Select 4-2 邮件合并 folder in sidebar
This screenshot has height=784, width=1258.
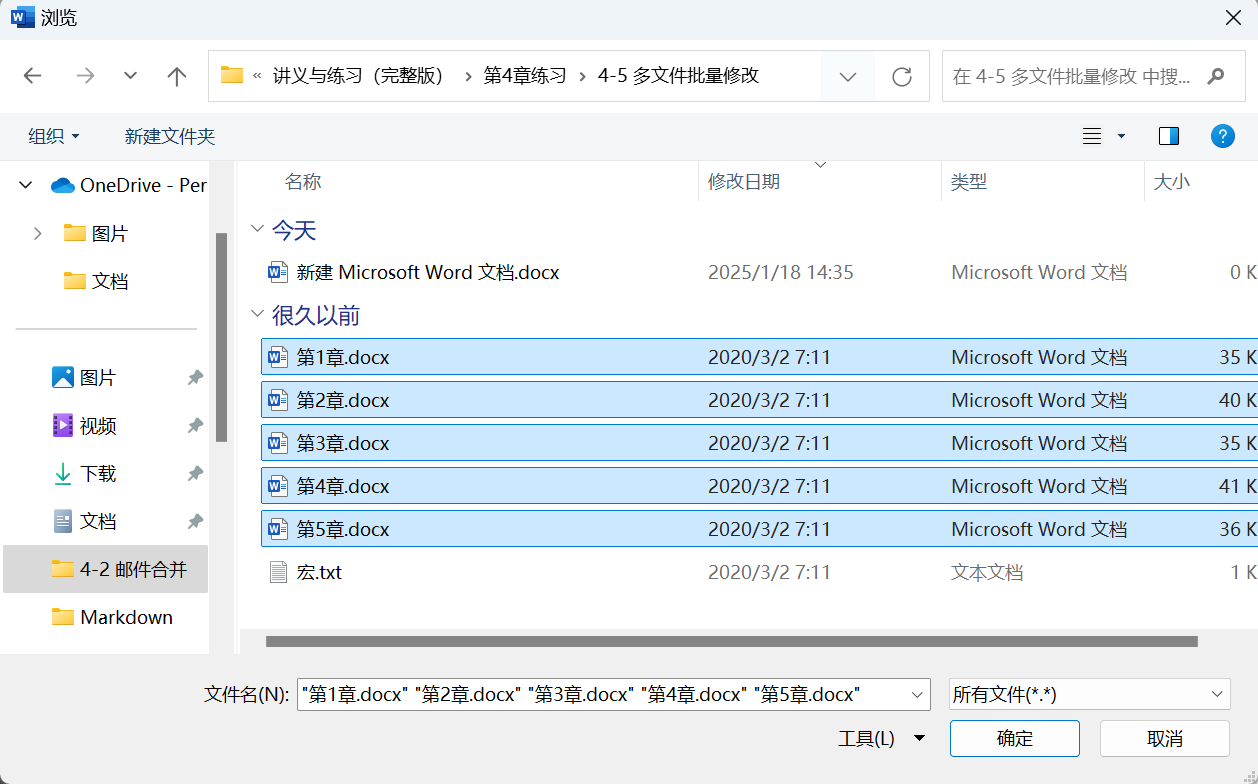point(105,569)
